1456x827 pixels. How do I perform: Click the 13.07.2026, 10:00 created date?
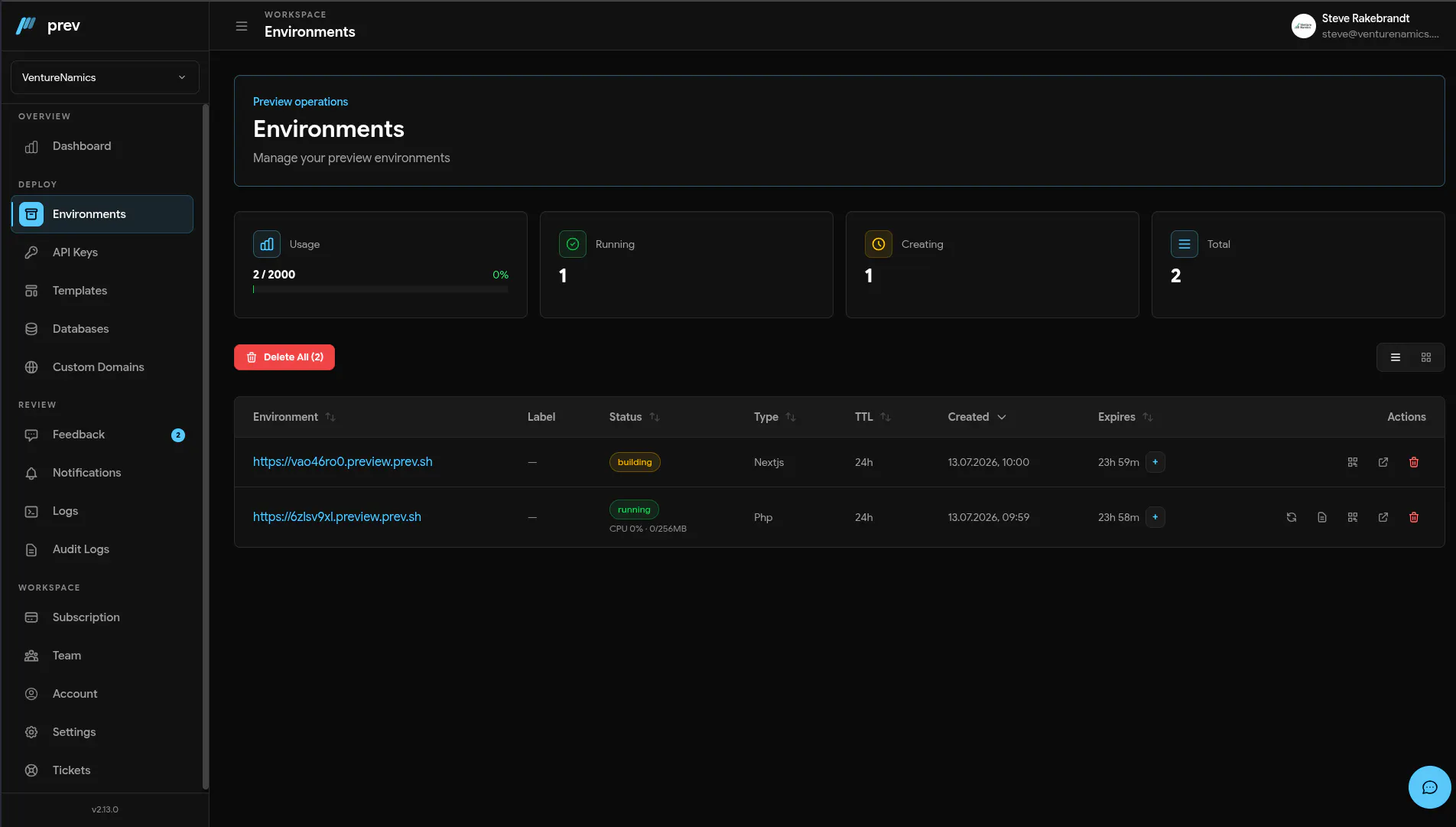(x=989, y=462)
